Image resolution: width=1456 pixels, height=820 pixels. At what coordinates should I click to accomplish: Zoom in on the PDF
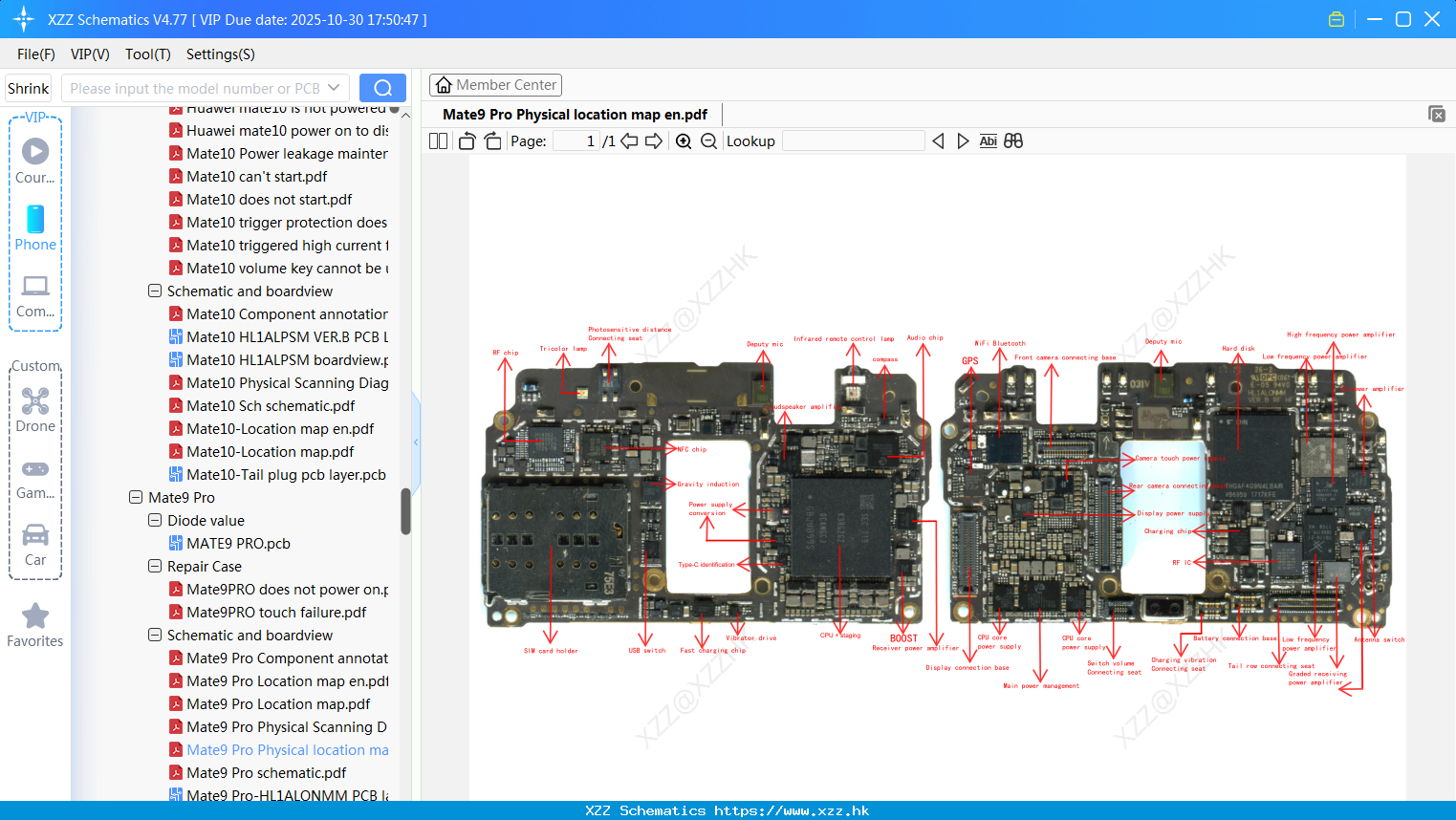point(684,140)
